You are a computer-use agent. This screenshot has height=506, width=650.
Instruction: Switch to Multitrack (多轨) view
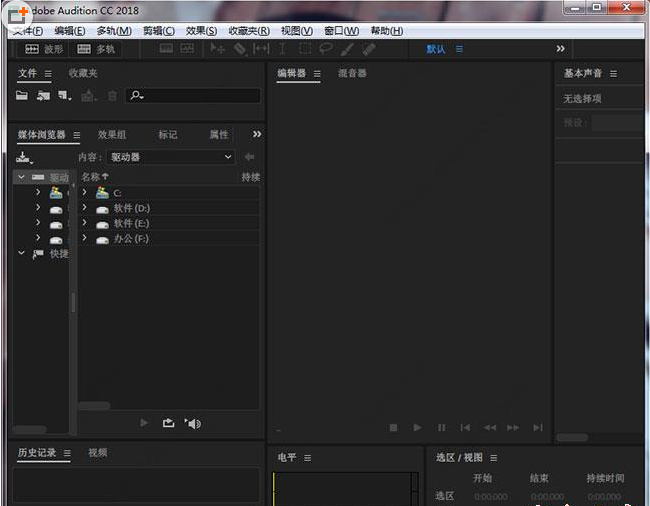tap(96, 49)
